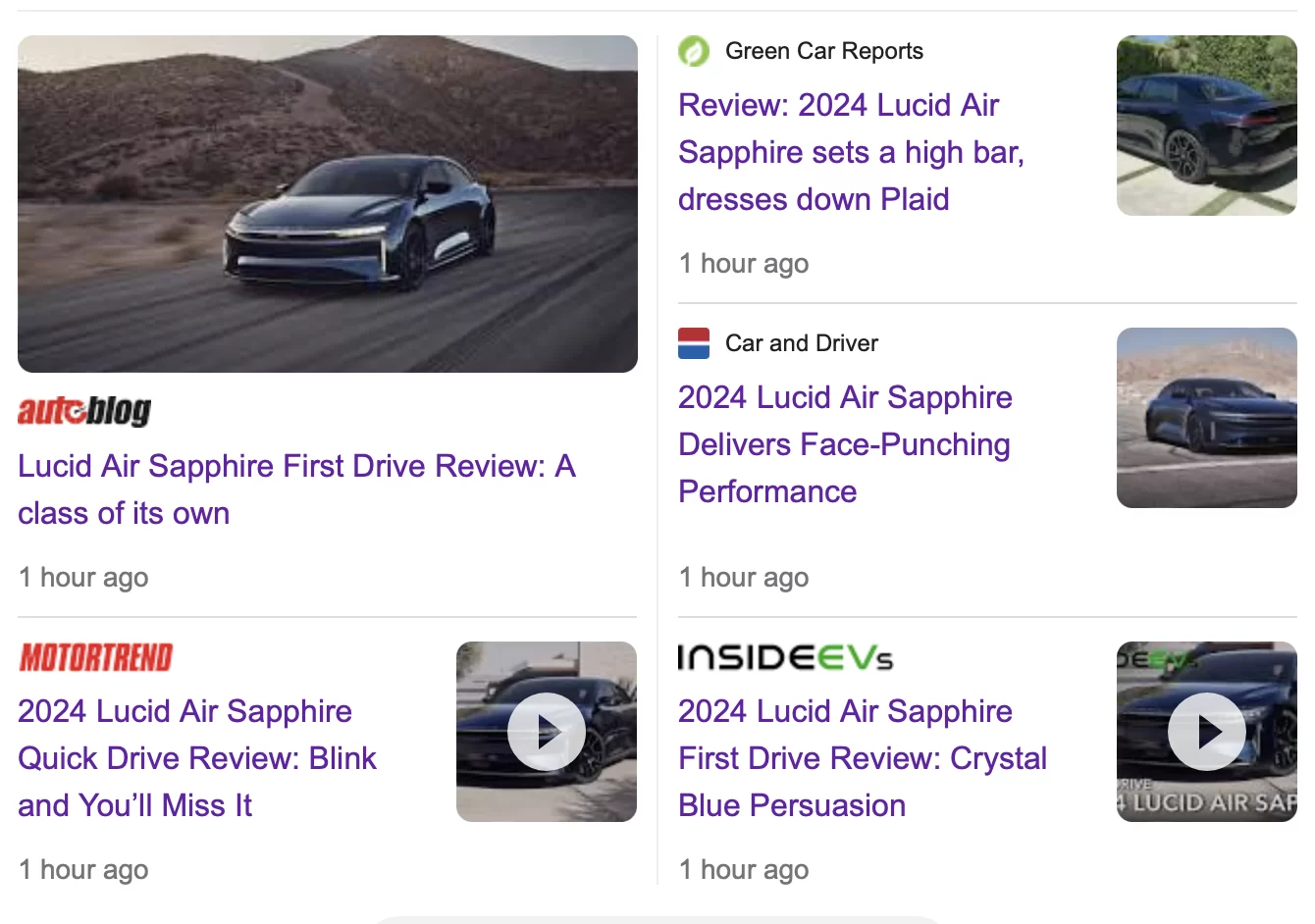Screen dimensions: 1315x924
Task: Open the Autoblog logo
Action: [84, 411]
